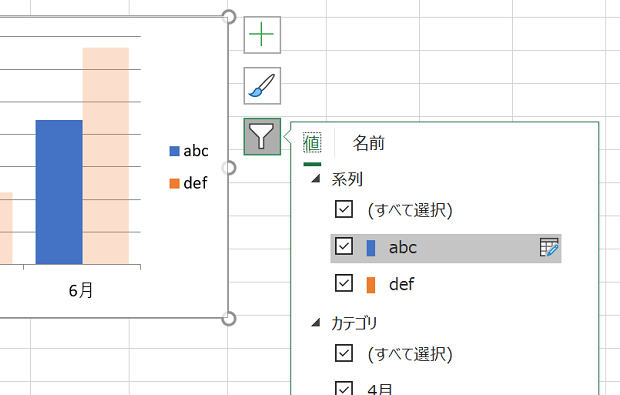Viewport: 620px width, 395px height.
Task: Click the blue abc bar for 6月
Action: [59, 192]
